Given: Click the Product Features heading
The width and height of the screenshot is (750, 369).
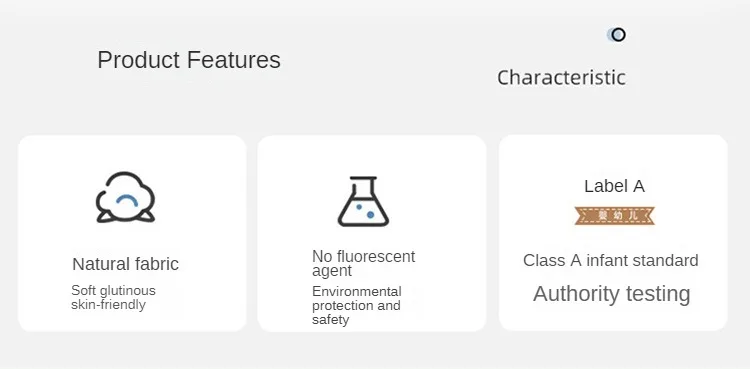Looking at the screenshot, I should tap(189, 60).
